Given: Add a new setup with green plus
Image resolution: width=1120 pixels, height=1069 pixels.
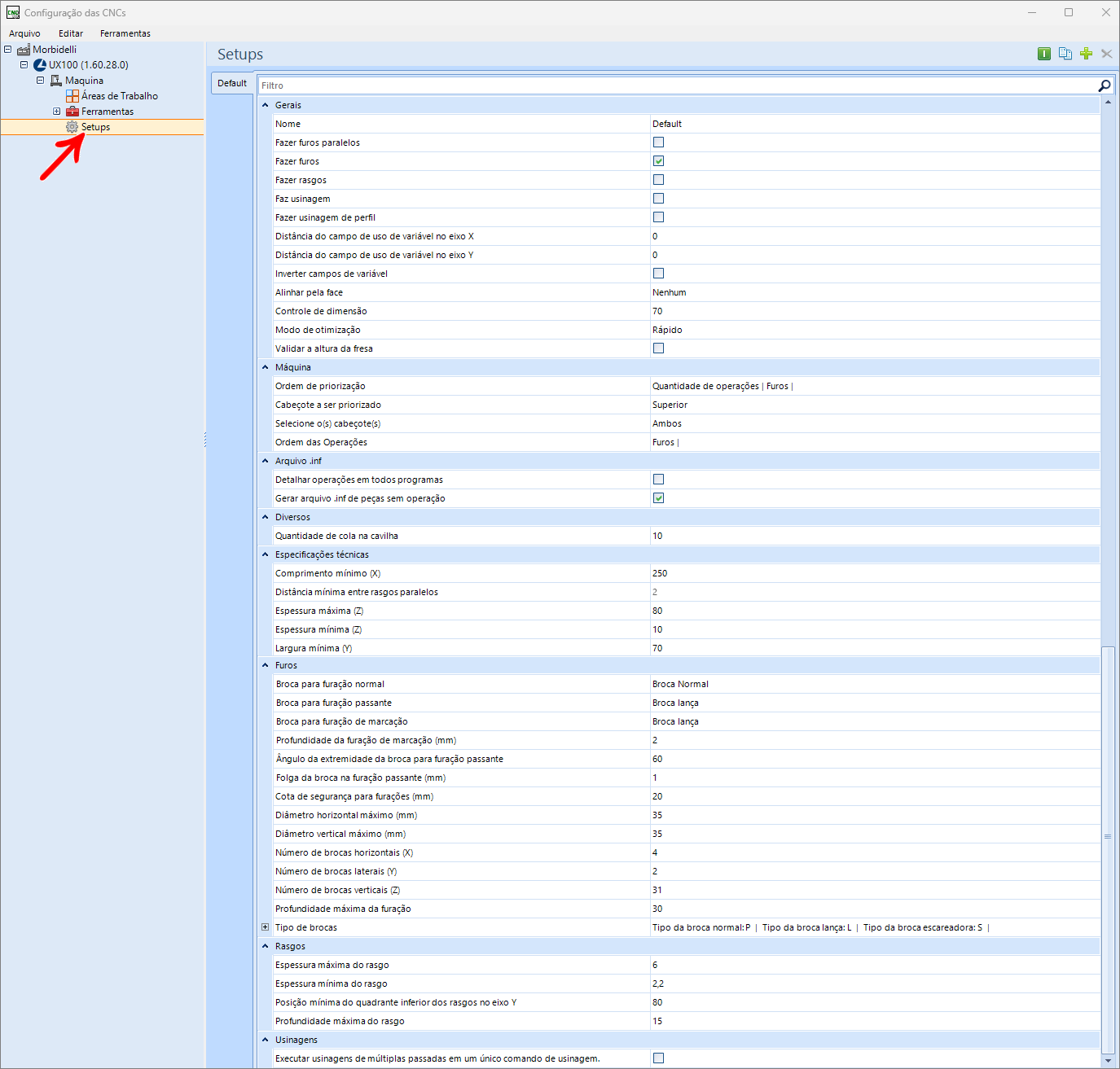Looking at the screenshot, I should [1086, 54].
